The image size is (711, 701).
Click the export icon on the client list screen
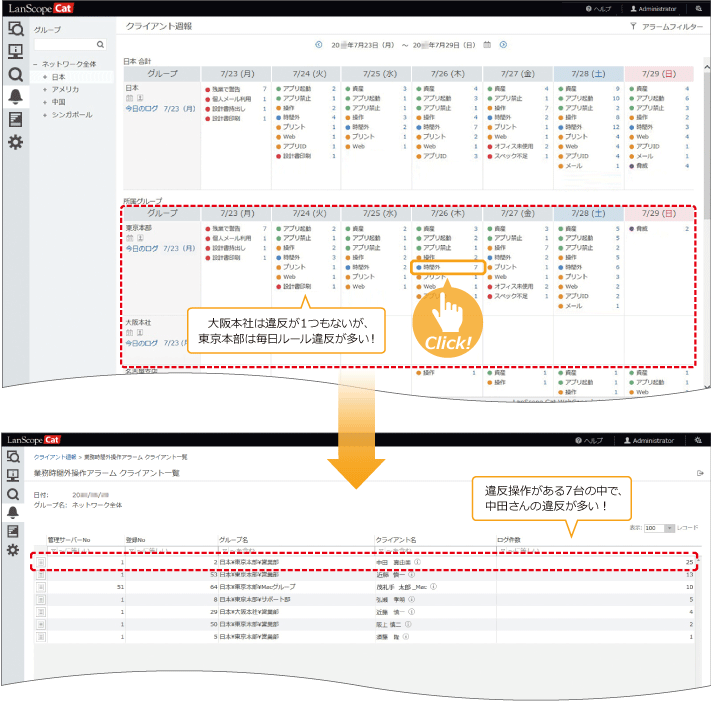(699, 473)
